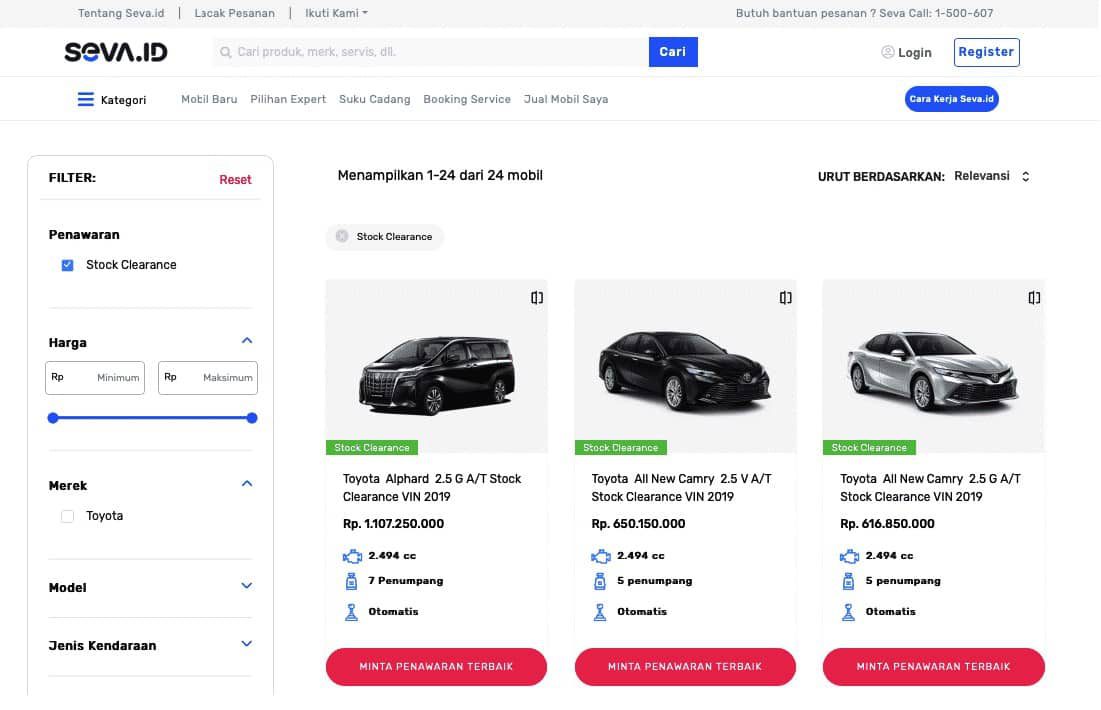
Task: Open Lacak Pesanan link
Action: coord(235,13)
